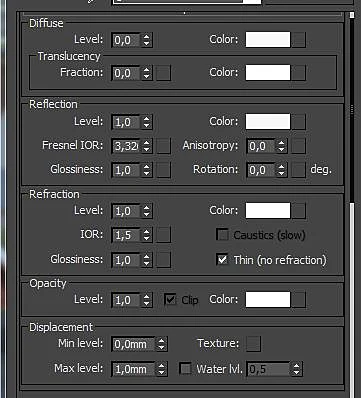Increase the Diffuse Level spinner arrow
Viewport: 361px width, 398px height.
[x=146, y=37]
